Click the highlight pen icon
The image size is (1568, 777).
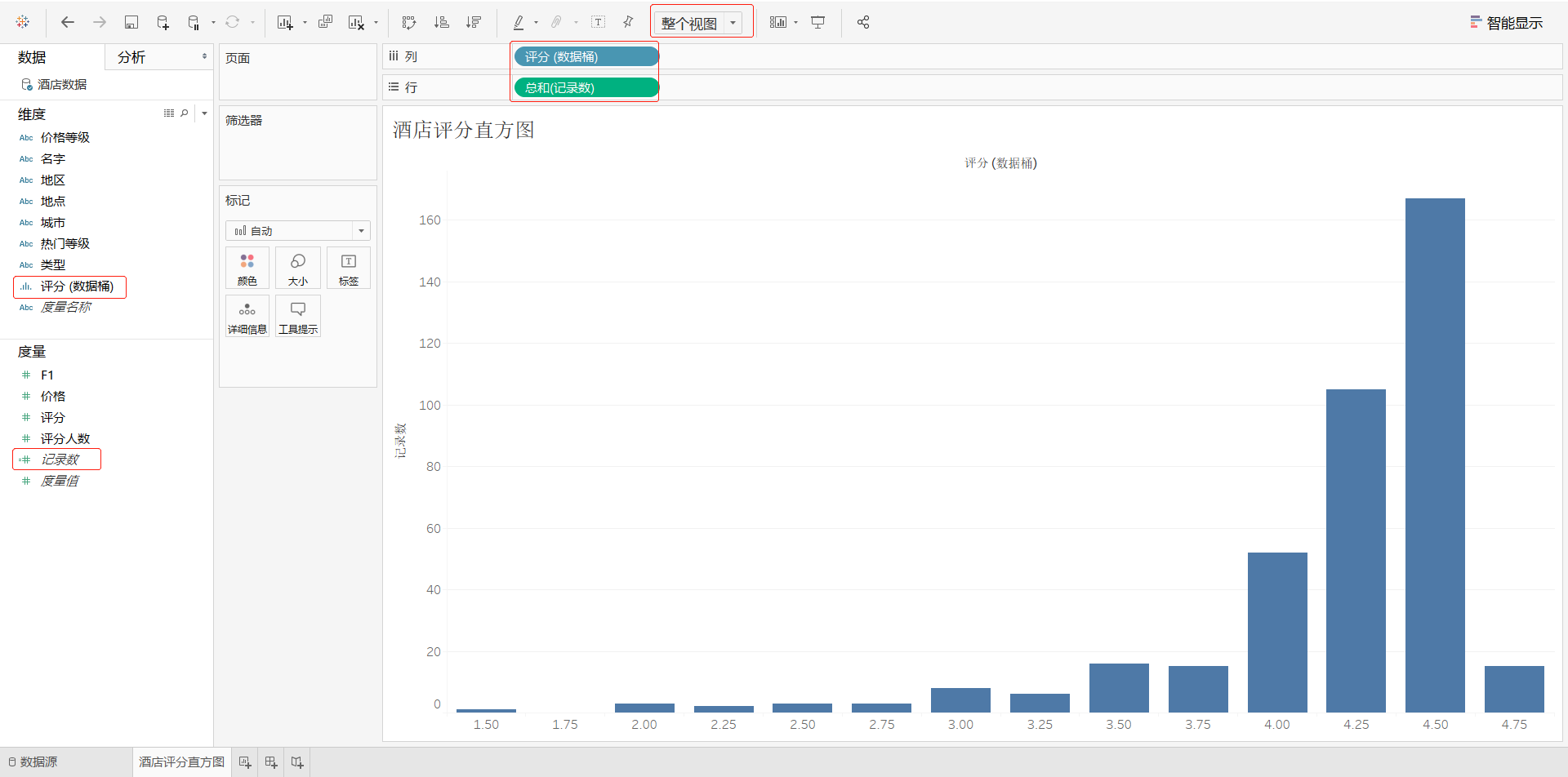coord(519,22)
